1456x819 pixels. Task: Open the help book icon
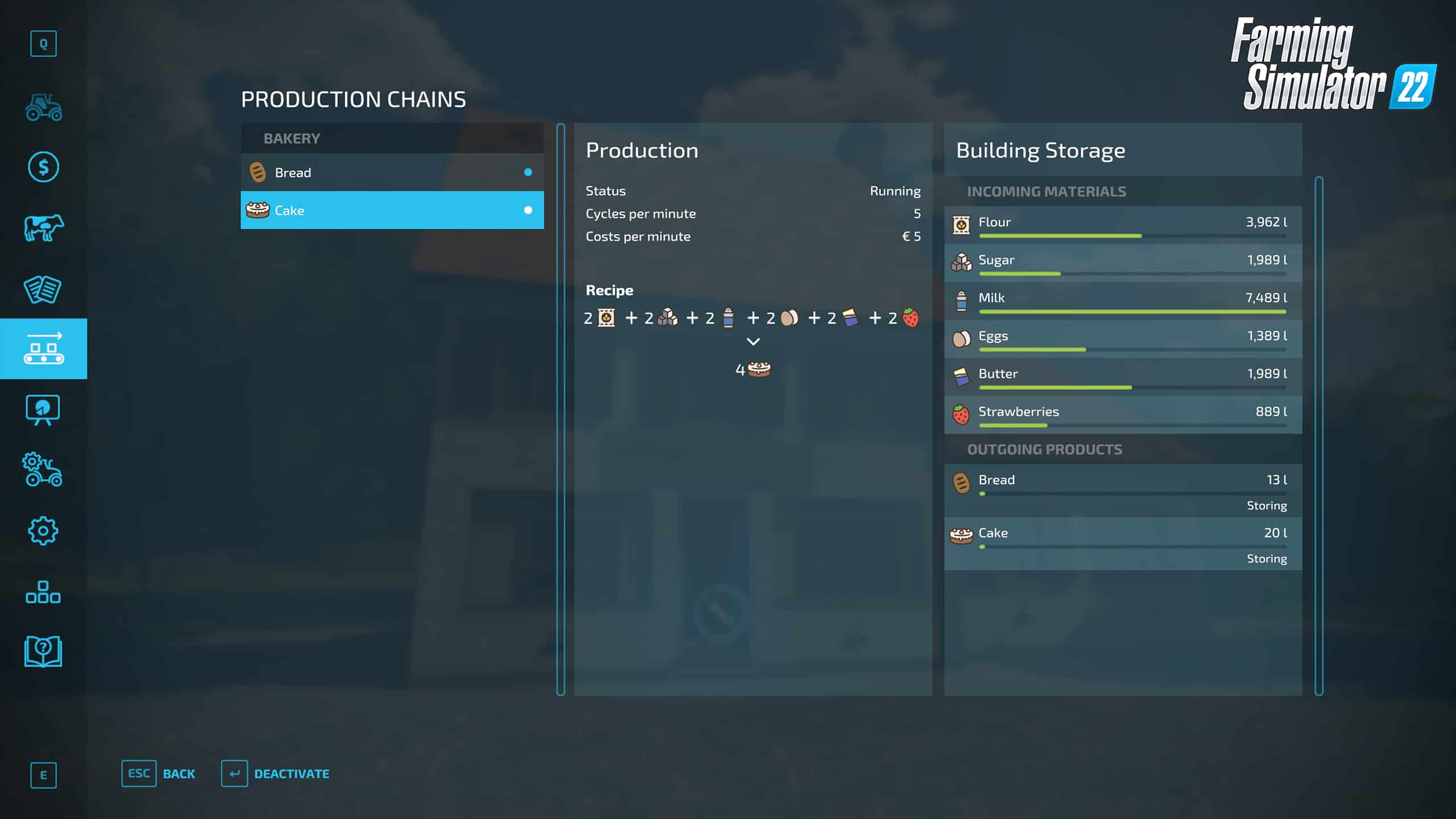pos(43,652)
